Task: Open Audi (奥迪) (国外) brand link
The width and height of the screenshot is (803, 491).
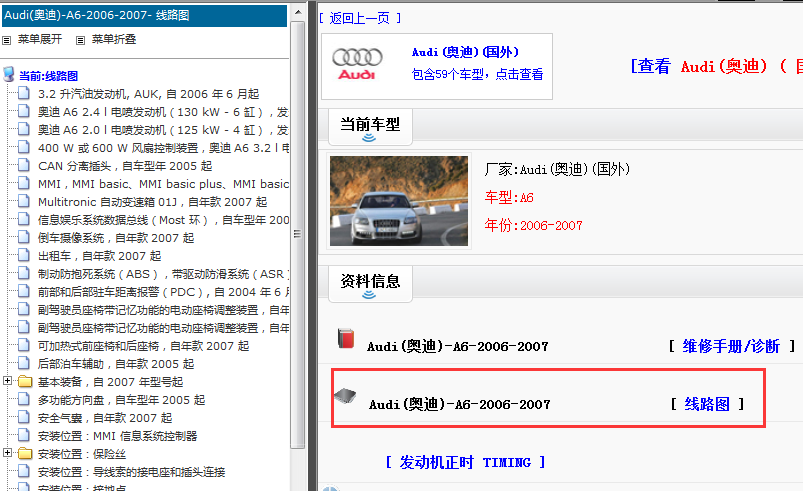Action: (x=466, y=52)
